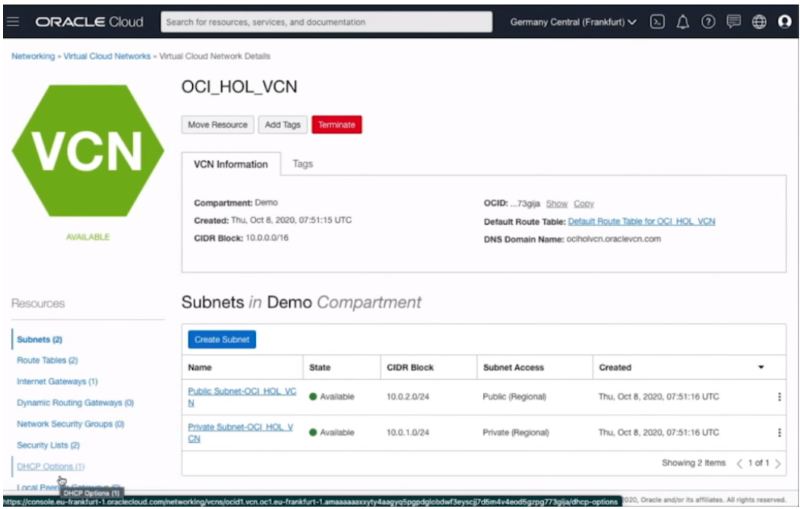Click the search resources input field
This screenshot has height=509, width=800.
pos(326,22)
